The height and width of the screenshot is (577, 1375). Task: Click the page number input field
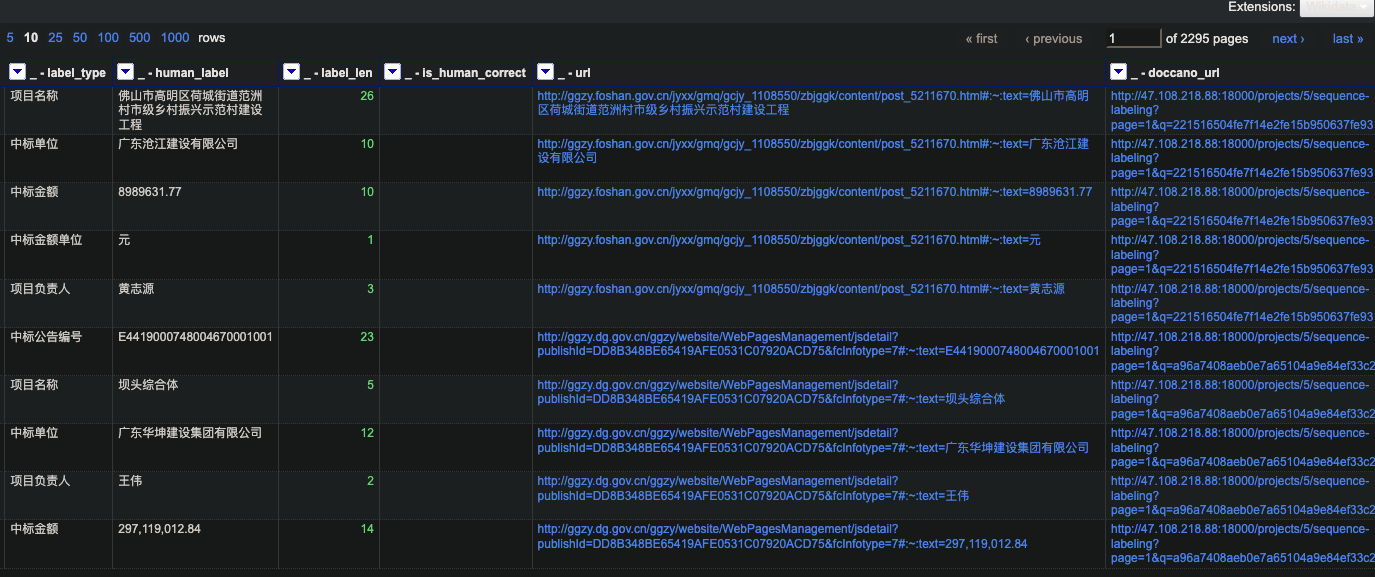[1133, 38]
